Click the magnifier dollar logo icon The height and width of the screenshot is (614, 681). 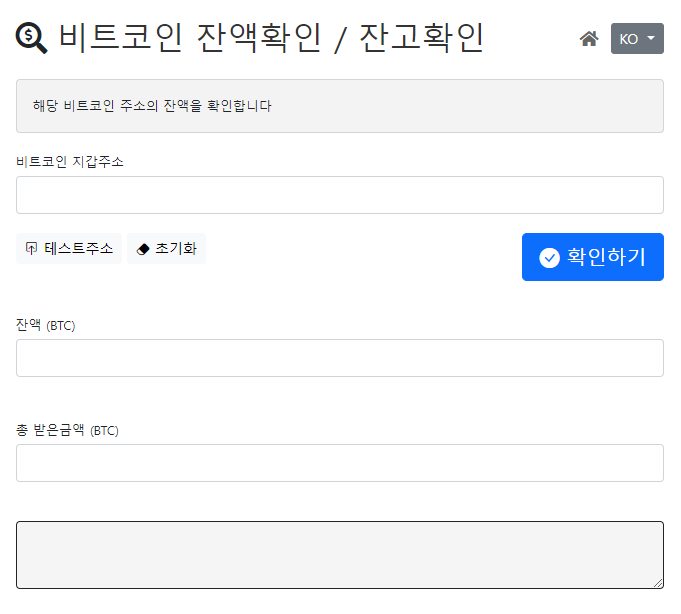click(31, 38)
